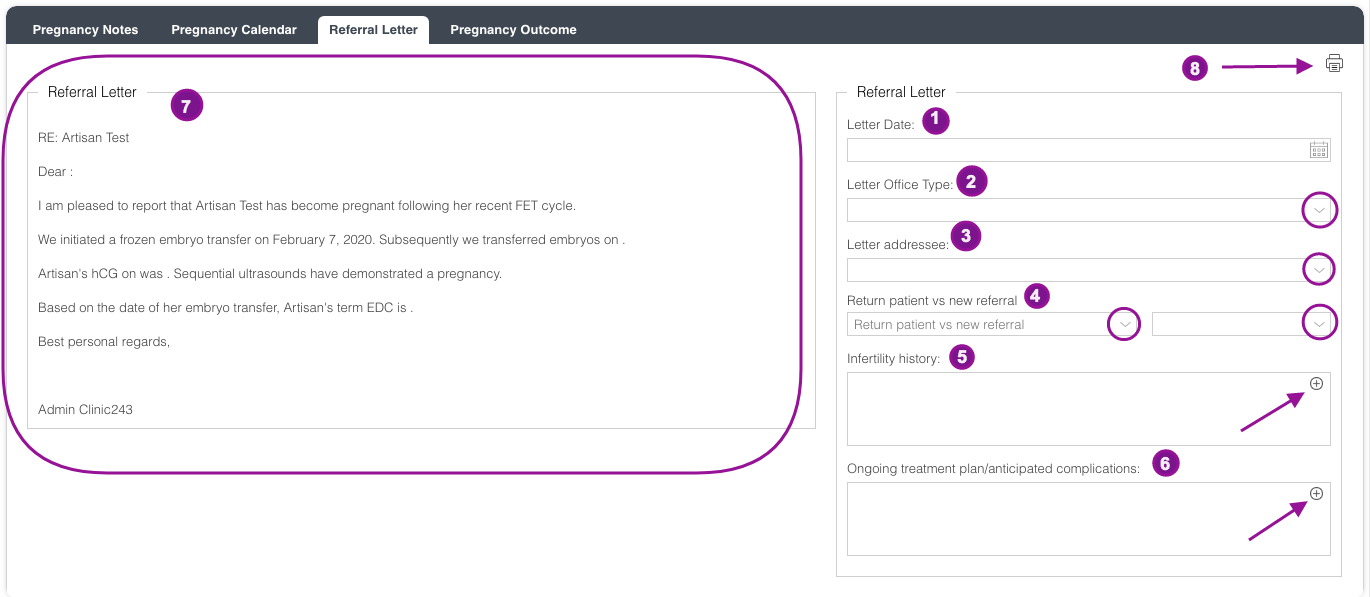
Task: Expand the Letter Office Type dropdown
Action: pos(1320,210)
